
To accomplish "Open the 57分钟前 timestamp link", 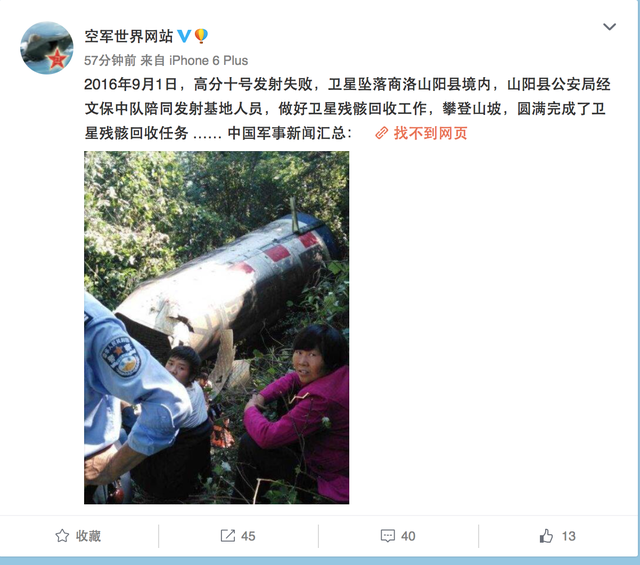I will (110, 60).
